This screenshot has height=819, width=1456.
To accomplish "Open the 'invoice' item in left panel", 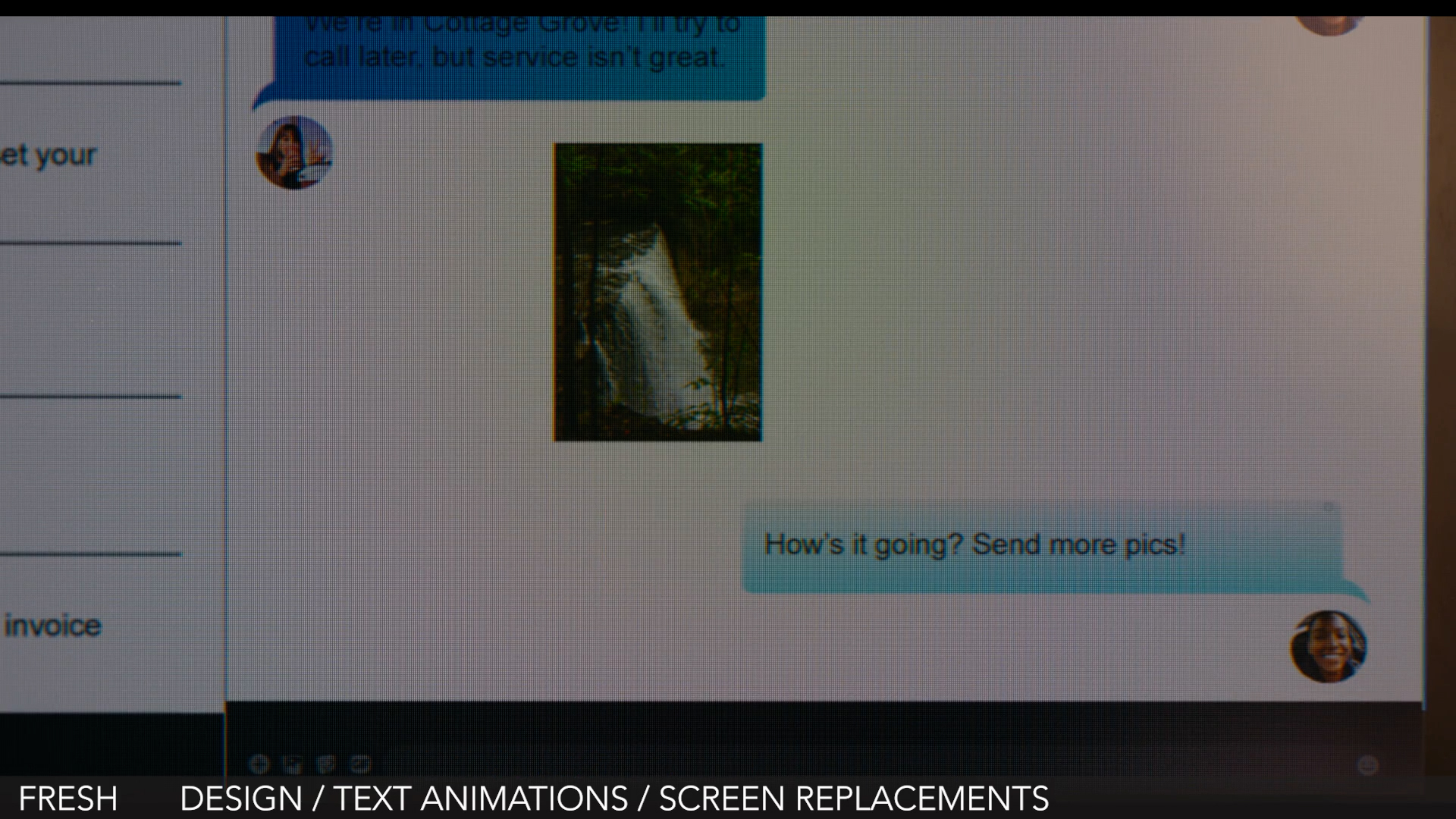I will tap(53, 626).
